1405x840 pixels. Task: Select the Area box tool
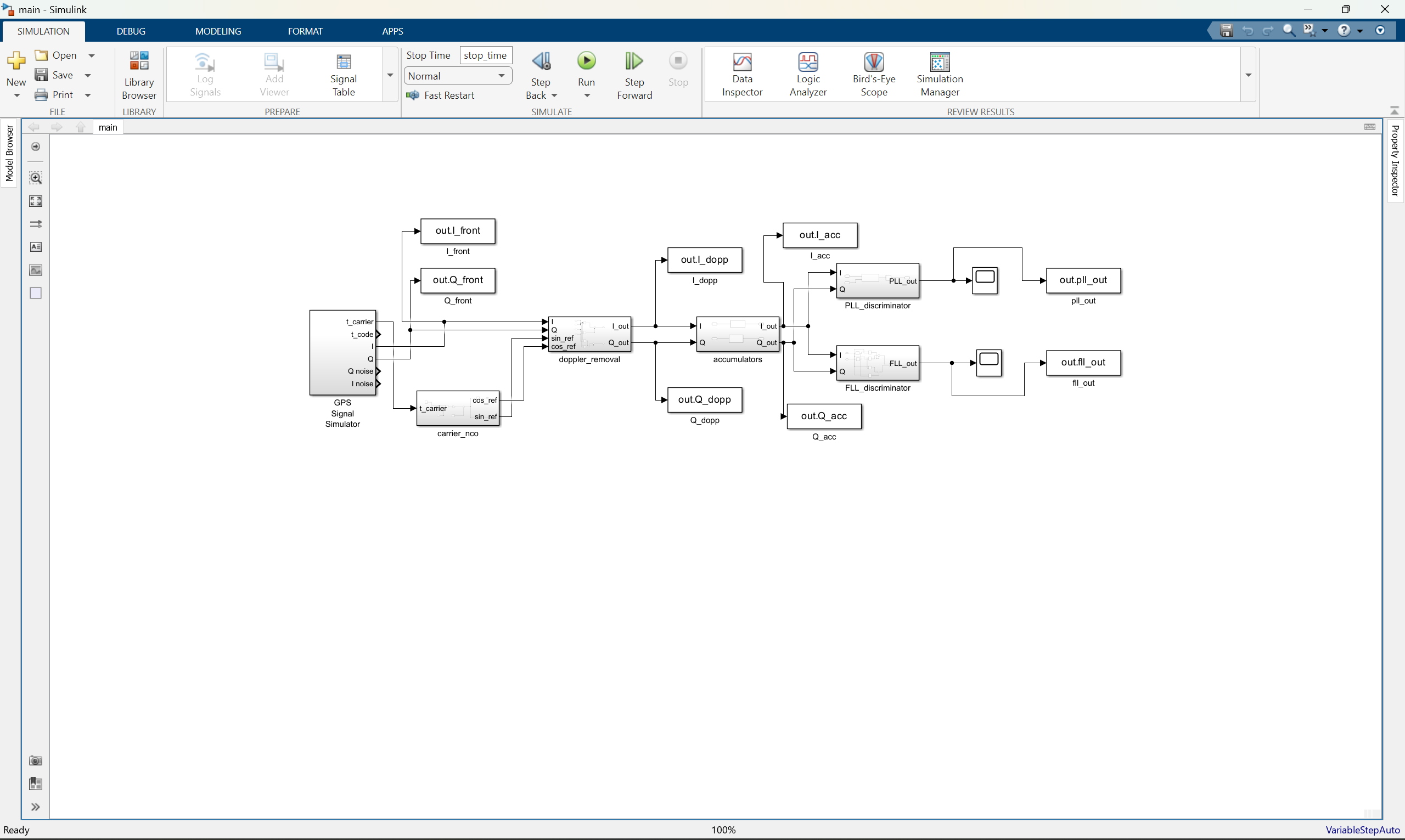click(36, 293)
